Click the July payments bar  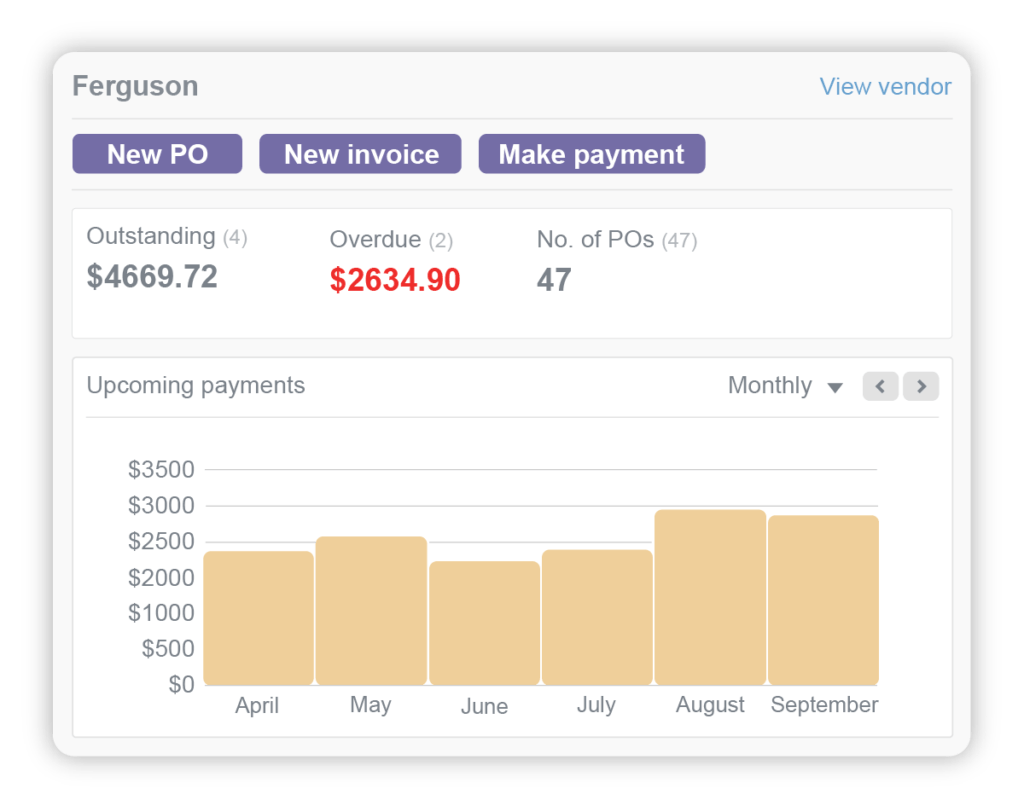pos(597,617)
